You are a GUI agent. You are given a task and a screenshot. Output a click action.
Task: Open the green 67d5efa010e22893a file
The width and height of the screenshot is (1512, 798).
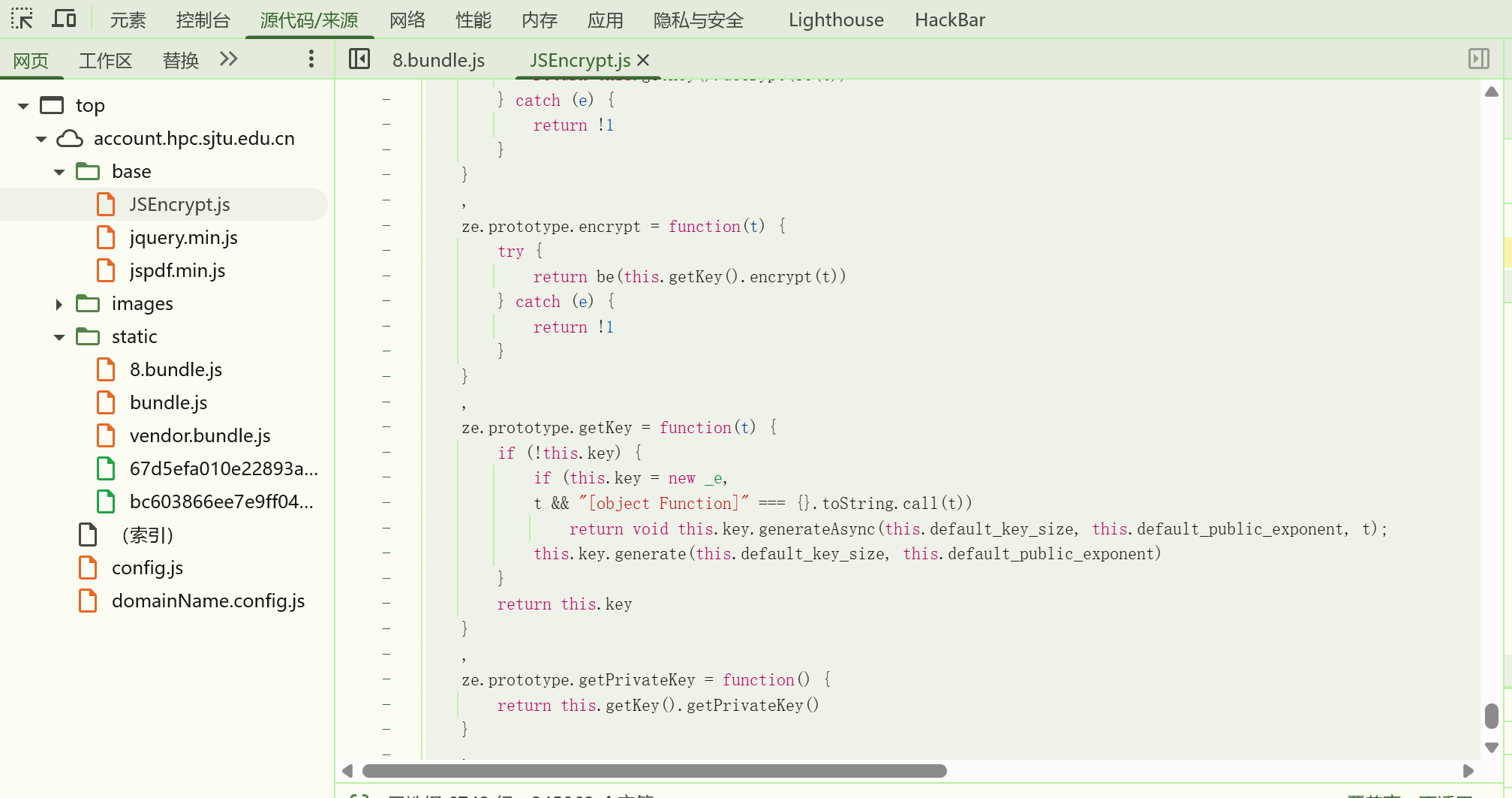click(223, 469)
